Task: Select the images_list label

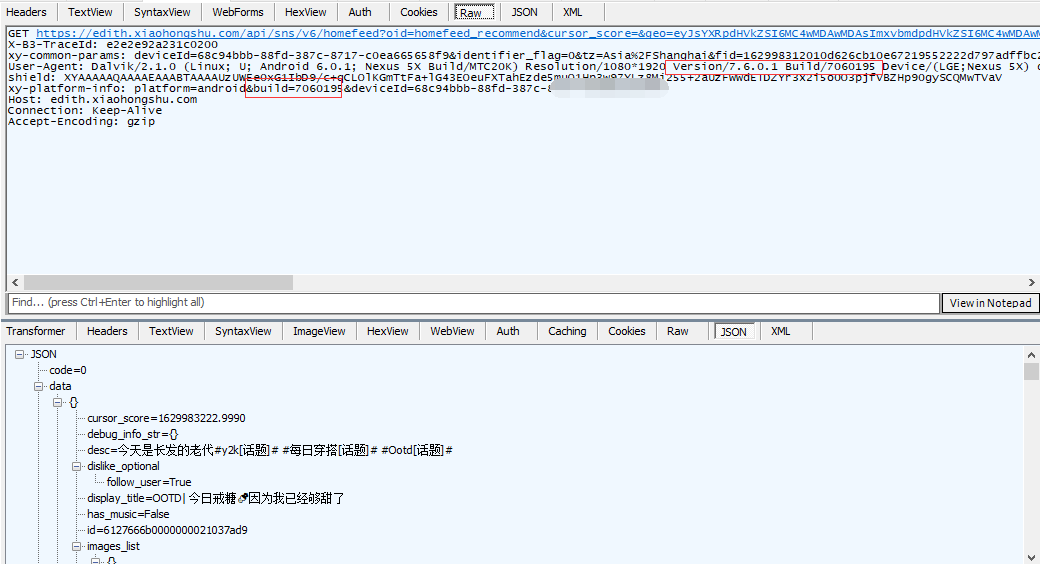Action: click(113, 546)
